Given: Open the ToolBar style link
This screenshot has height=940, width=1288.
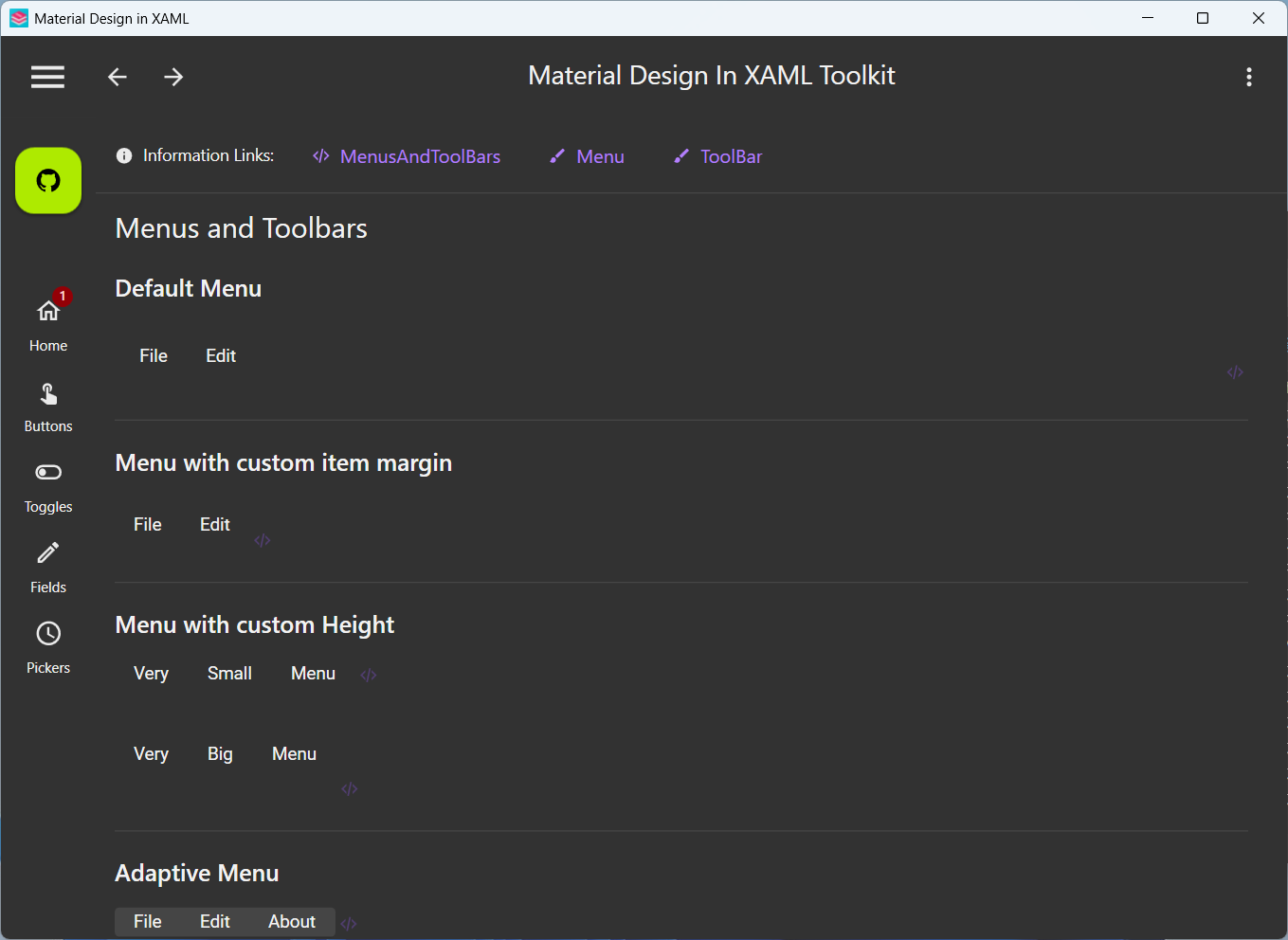Looking at the screenshot, I should (717, 156).
